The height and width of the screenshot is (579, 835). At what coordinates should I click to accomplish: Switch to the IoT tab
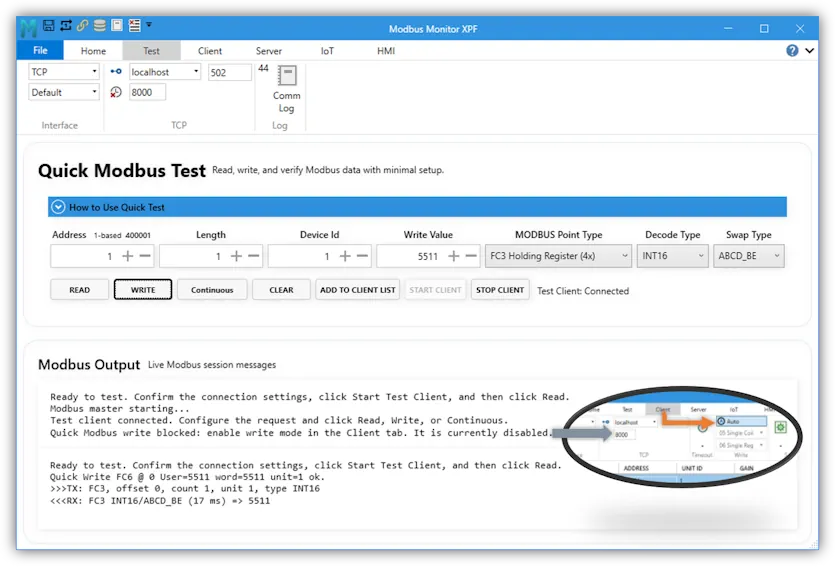[327, 51]
